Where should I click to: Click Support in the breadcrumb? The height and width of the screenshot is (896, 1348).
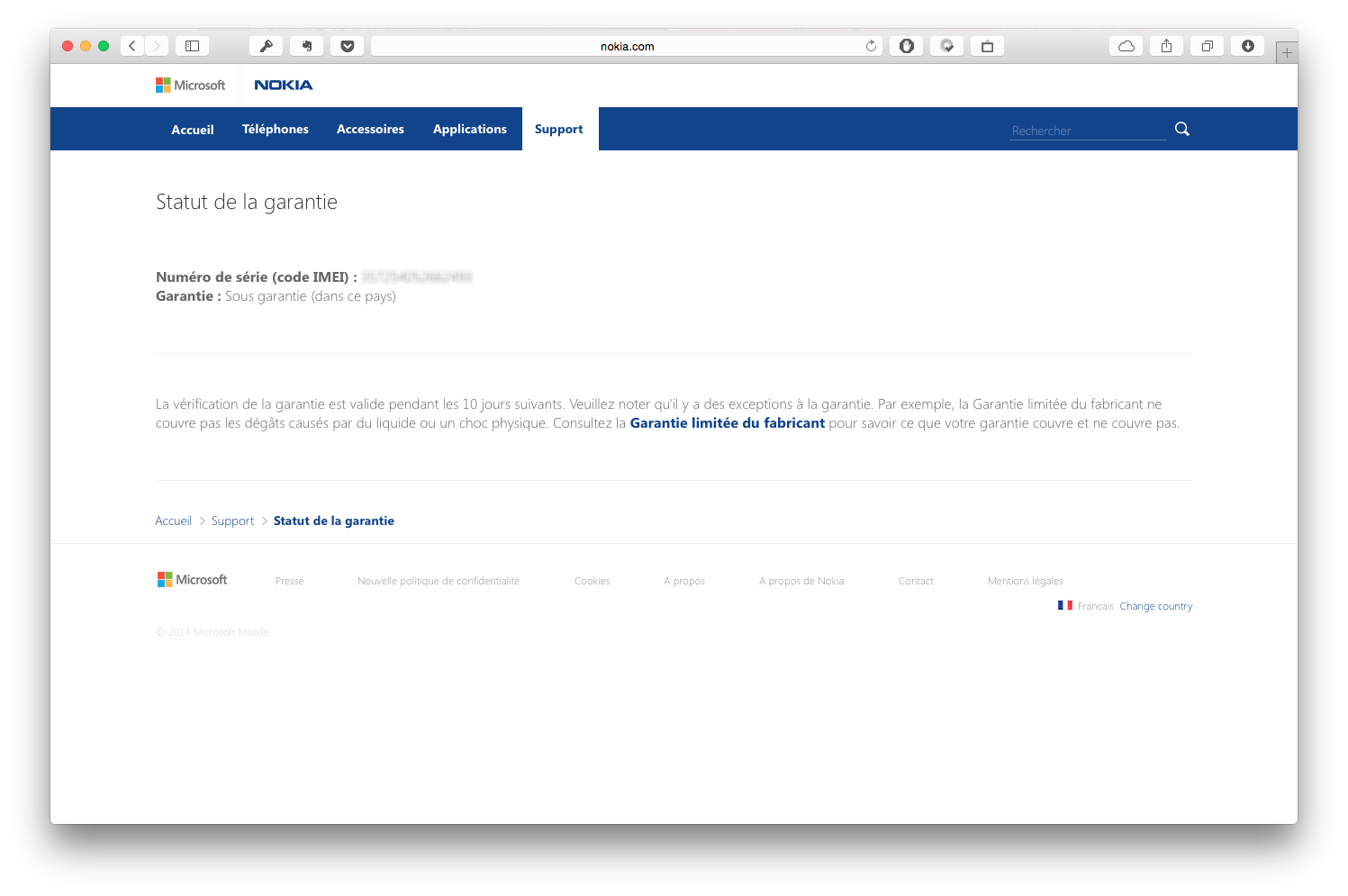point(232,520)
